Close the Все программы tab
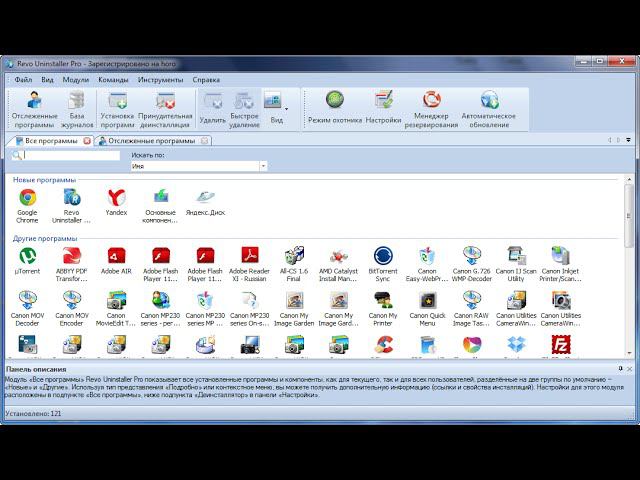The width and height of the screenshot is (640, 480). (x=87, y=141)
